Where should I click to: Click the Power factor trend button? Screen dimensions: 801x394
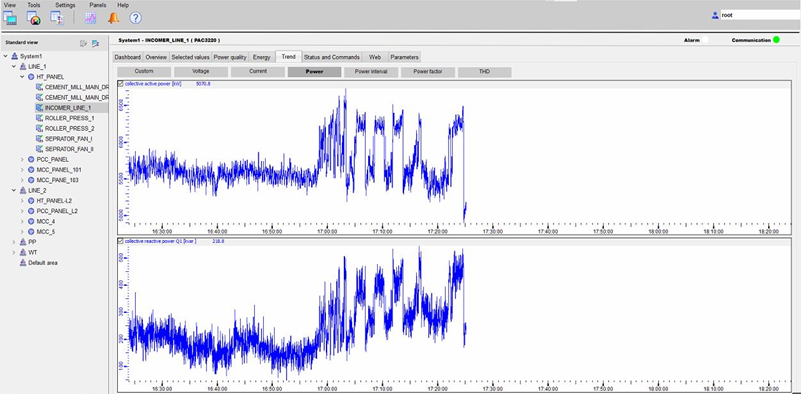click(428, 72)
